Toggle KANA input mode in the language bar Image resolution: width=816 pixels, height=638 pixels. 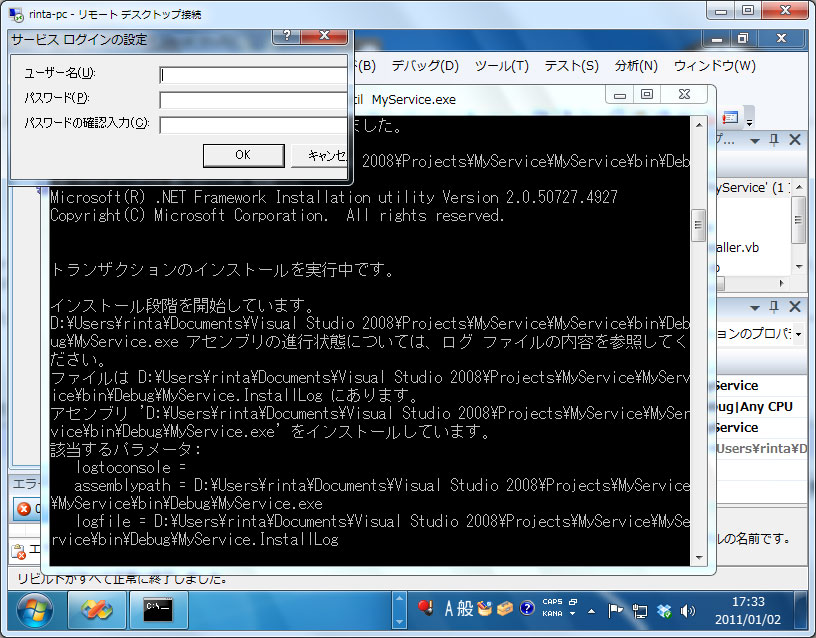[x=553, y=614]
